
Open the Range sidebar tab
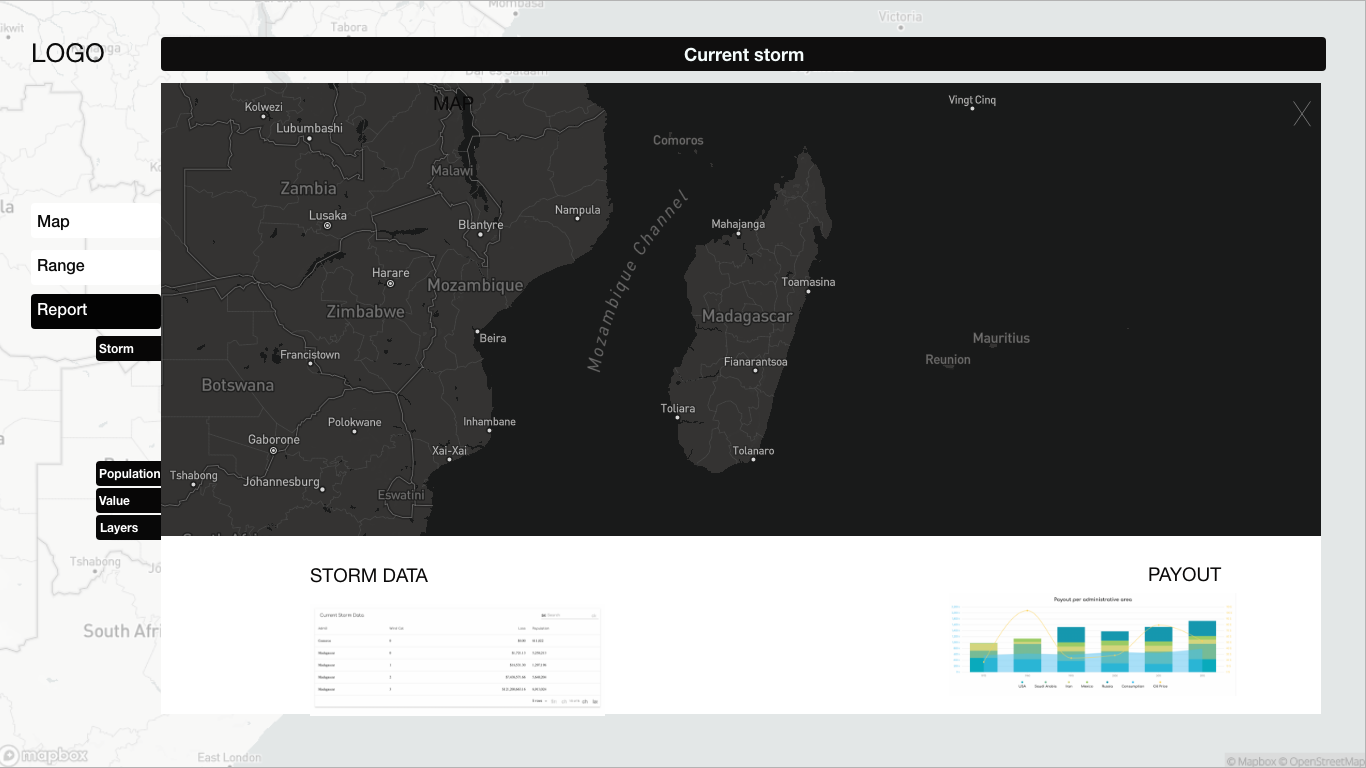[96, 265]
